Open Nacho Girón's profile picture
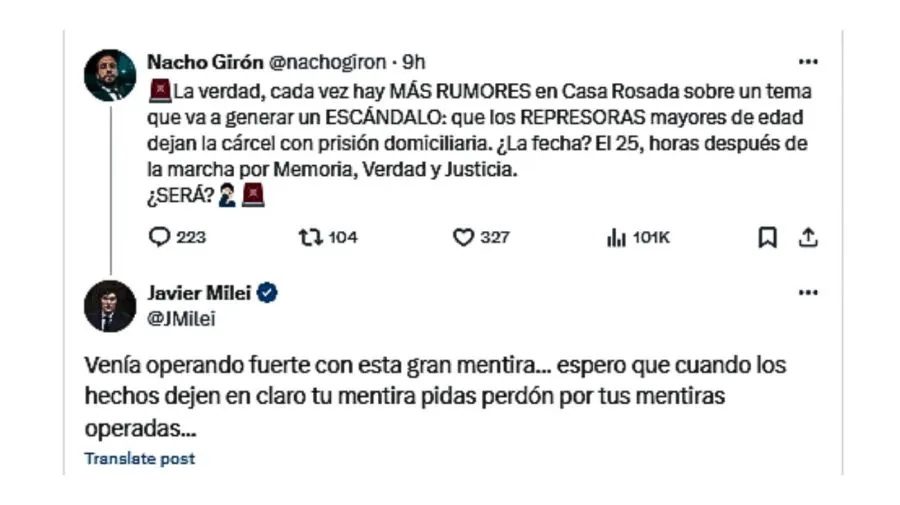 110,75
